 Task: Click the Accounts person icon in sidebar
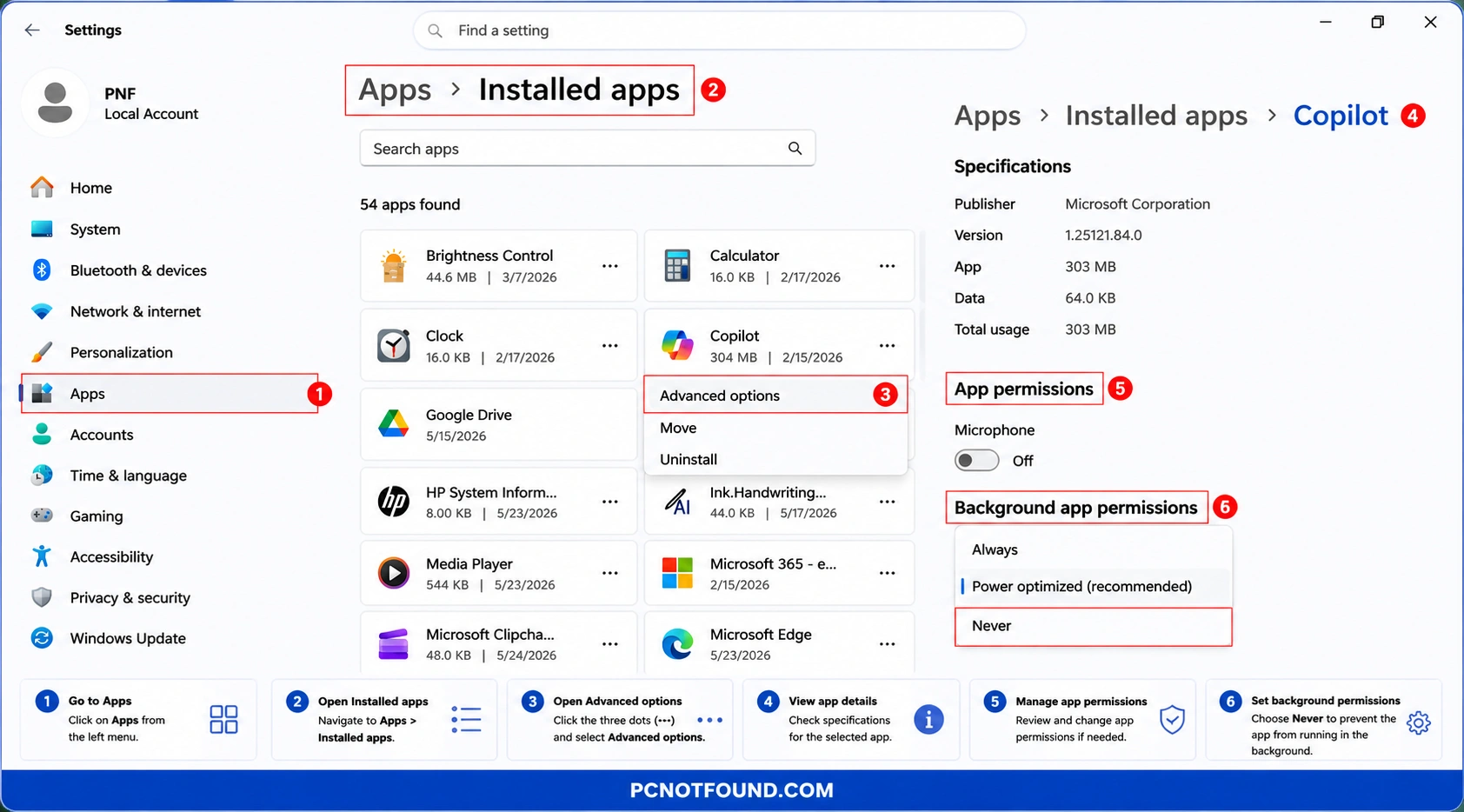coord(42,434)
